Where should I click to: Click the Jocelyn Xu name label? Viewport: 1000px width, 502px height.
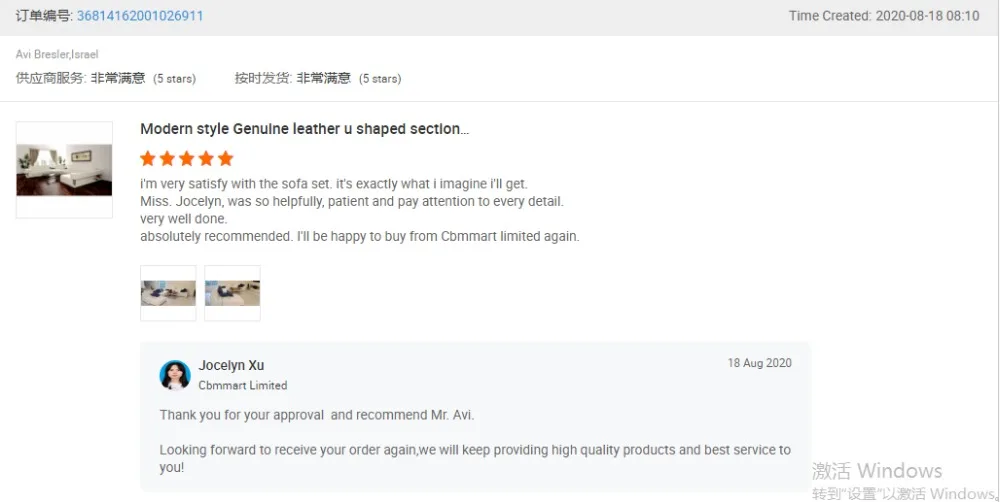(x=231, y=365)
